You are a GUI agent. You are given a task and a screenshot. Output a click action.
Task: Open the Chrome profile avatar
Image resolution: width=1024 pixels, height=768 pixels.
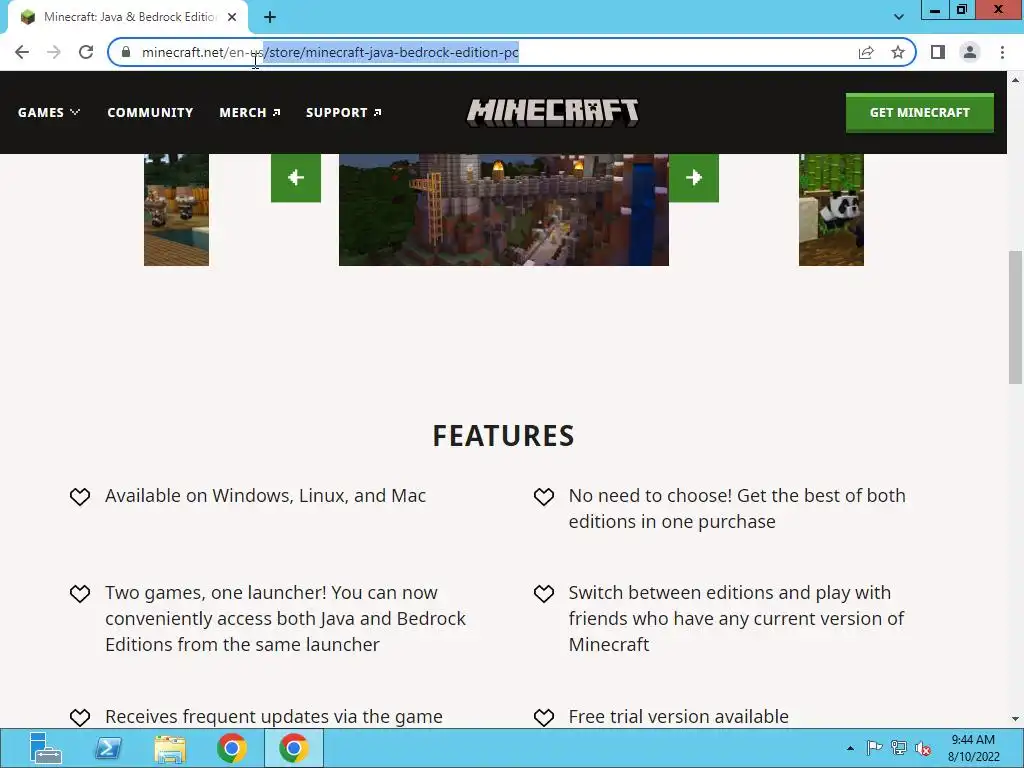pos(970,52)
